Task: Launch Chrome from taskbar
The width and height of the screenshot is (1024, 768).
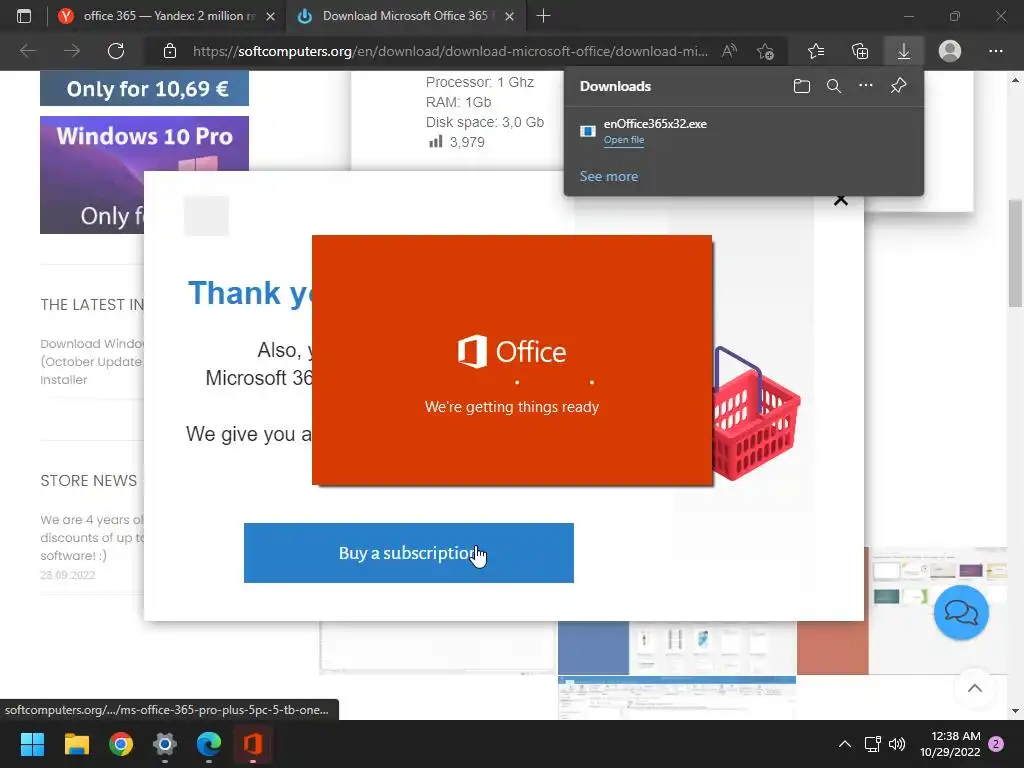Action: click(x=121, y=744)
